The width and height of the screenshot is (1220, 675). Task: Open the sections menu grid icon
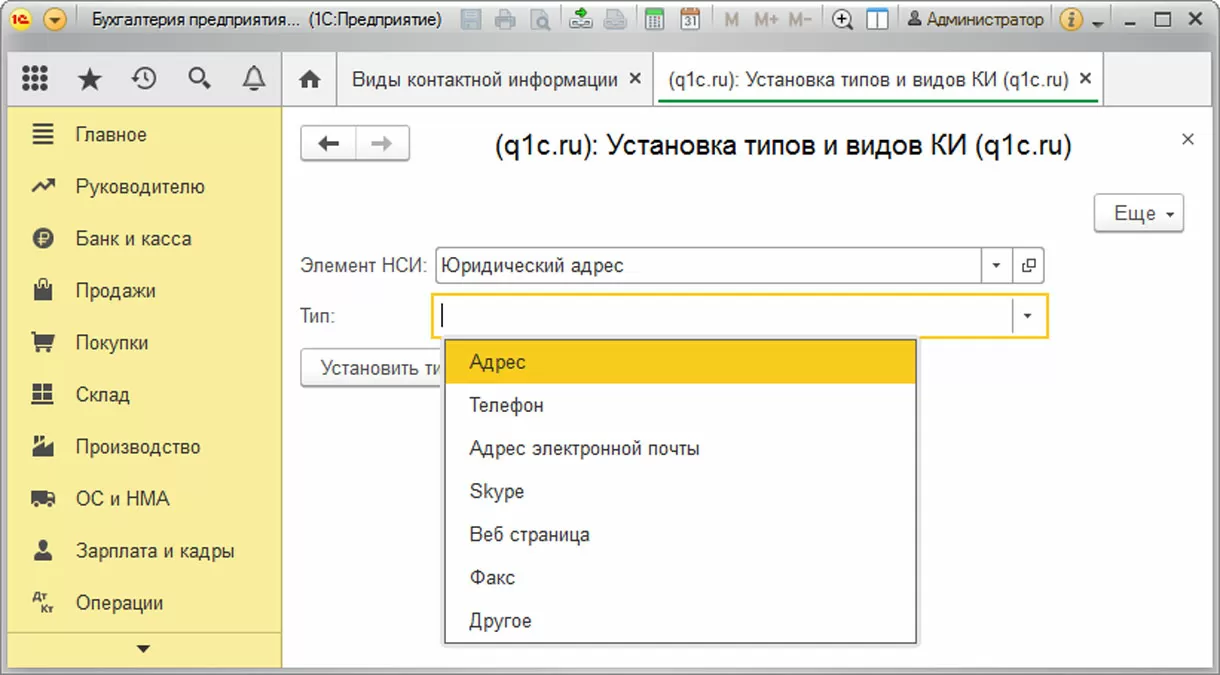click(x=35, y=79)
